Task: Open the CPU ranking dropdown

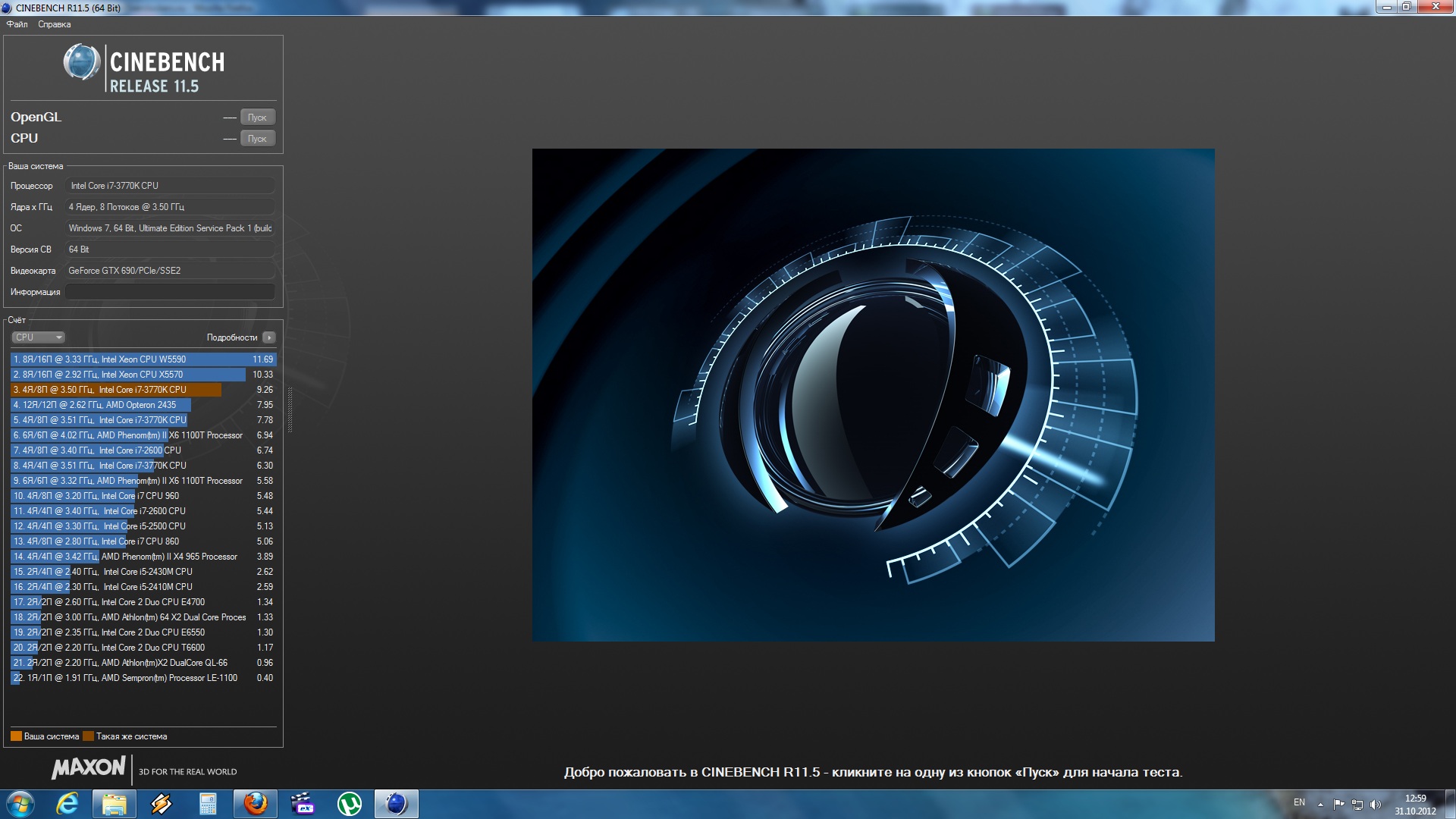Action: click(38, 337)
